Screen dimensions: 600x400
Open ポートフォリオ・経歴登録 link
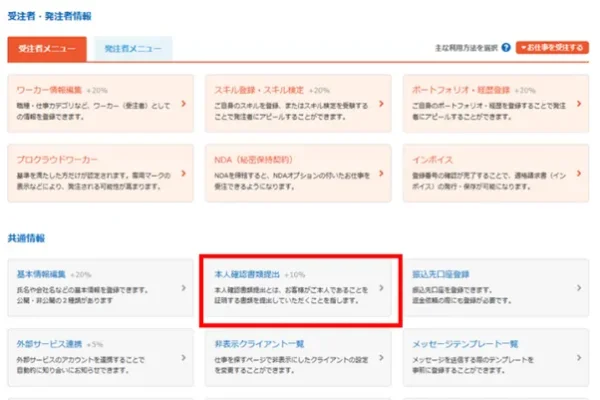(x=461, y=90)
